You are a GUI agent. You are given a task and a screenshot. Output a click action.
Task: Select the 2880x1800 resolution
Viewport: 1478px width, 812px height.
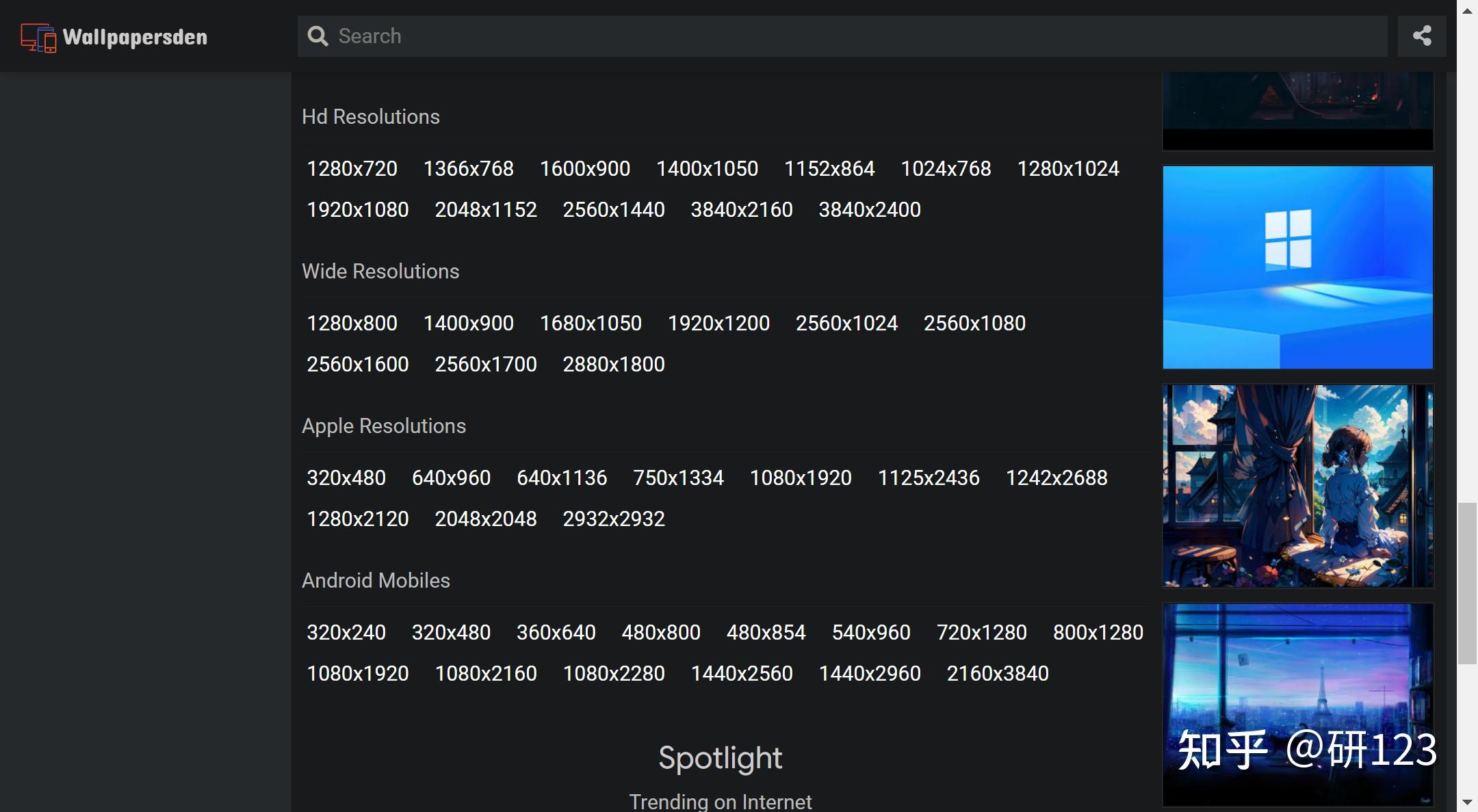pyautogui.click(x=614, y=365)
